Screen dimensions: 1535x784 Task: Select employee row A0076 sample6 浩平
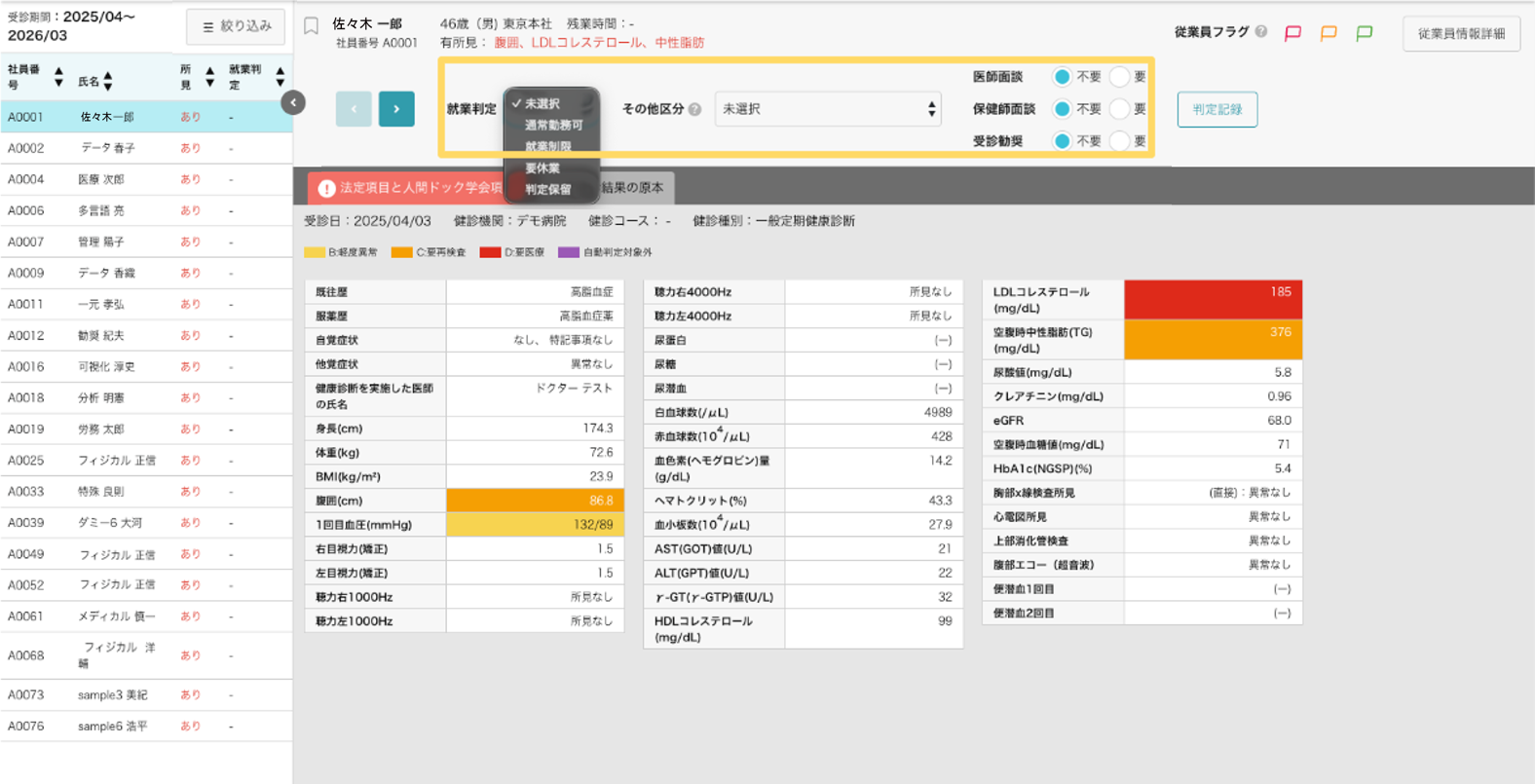coord(146,726)
